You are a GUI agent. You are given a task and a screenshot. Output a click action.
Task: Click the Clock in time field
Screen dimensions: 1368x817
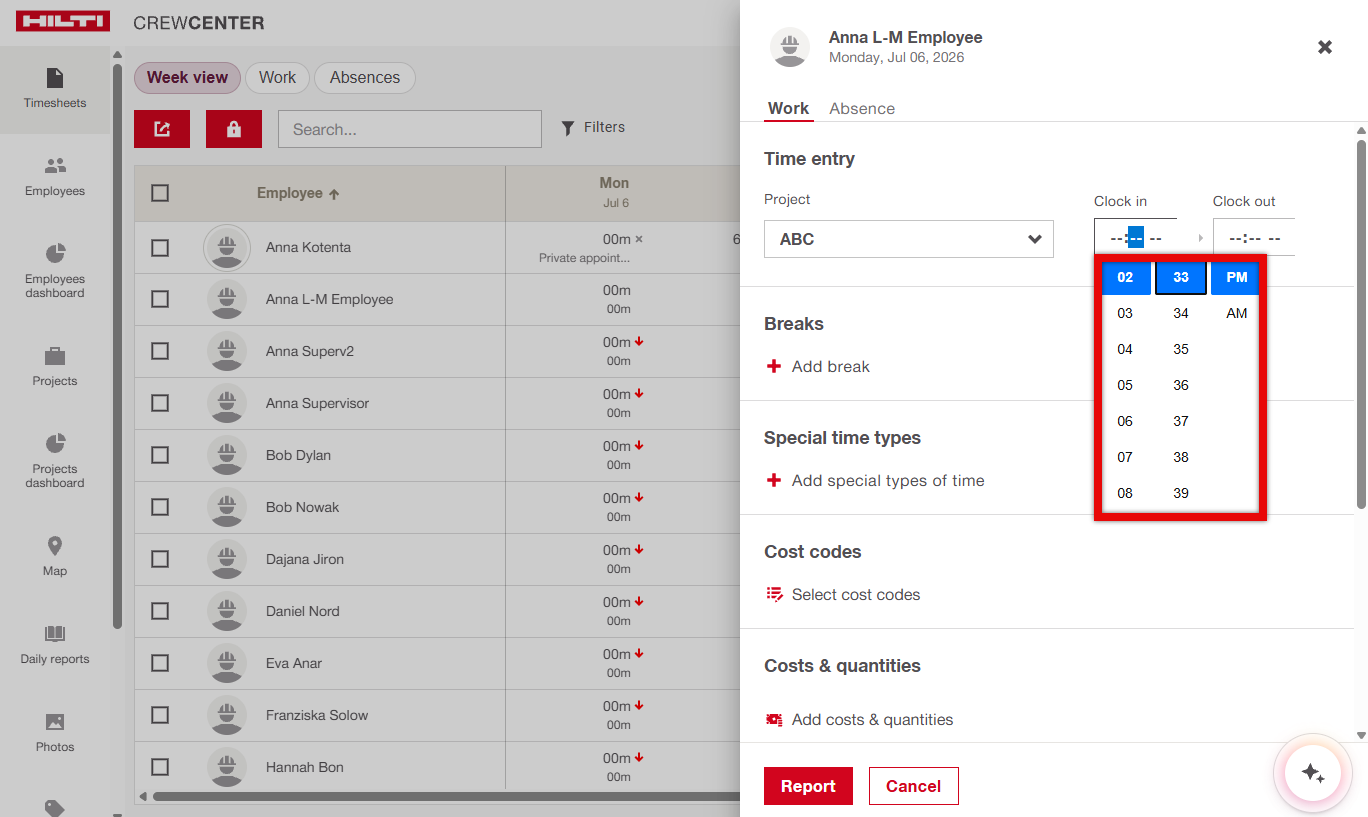pos(1135,238)
